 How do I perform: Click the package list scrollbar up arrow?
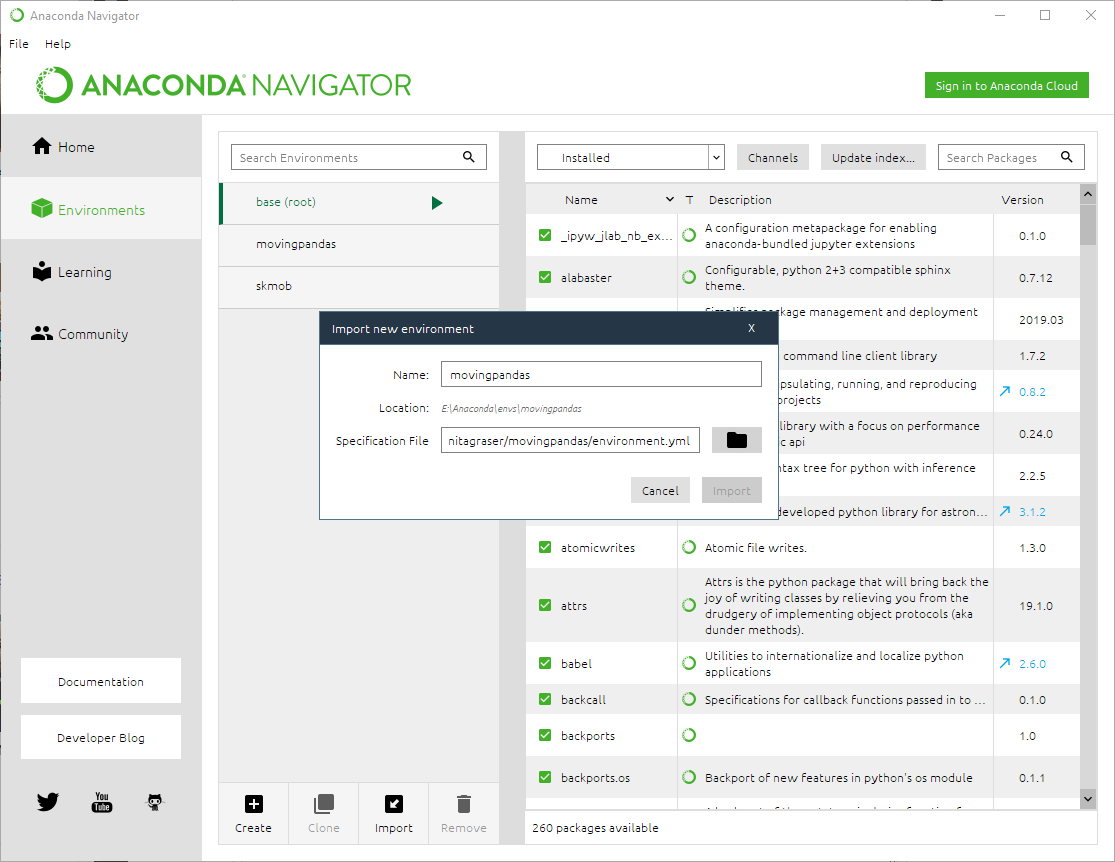click(1087, 193)
